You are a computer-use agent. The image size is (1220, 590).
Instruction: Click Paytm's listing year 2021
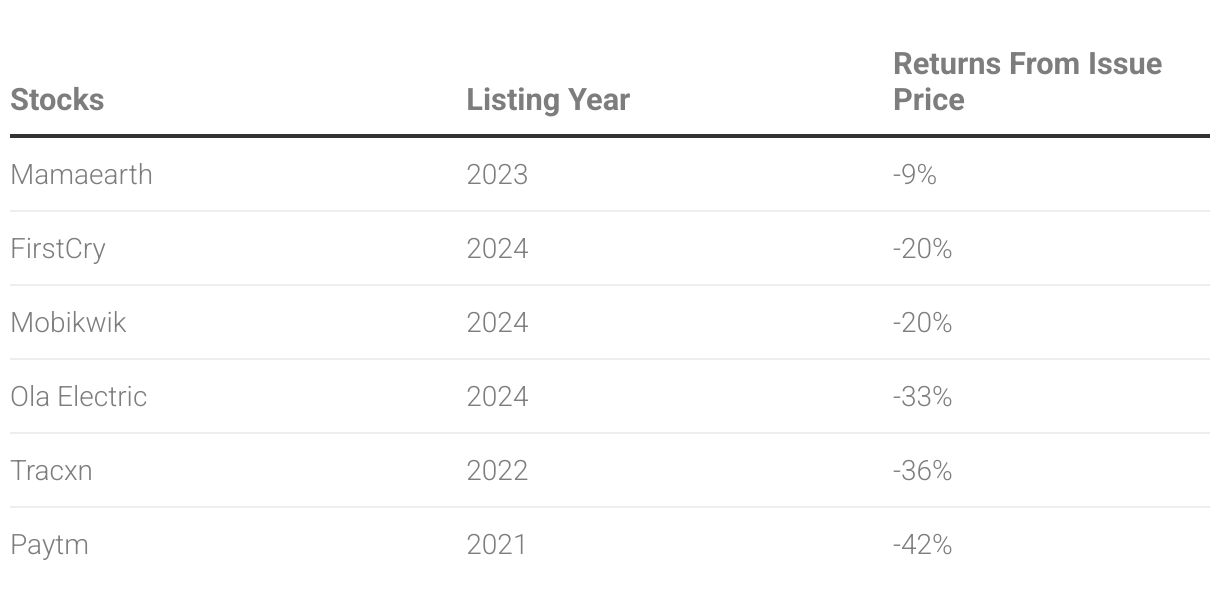[x=496, y=545]
